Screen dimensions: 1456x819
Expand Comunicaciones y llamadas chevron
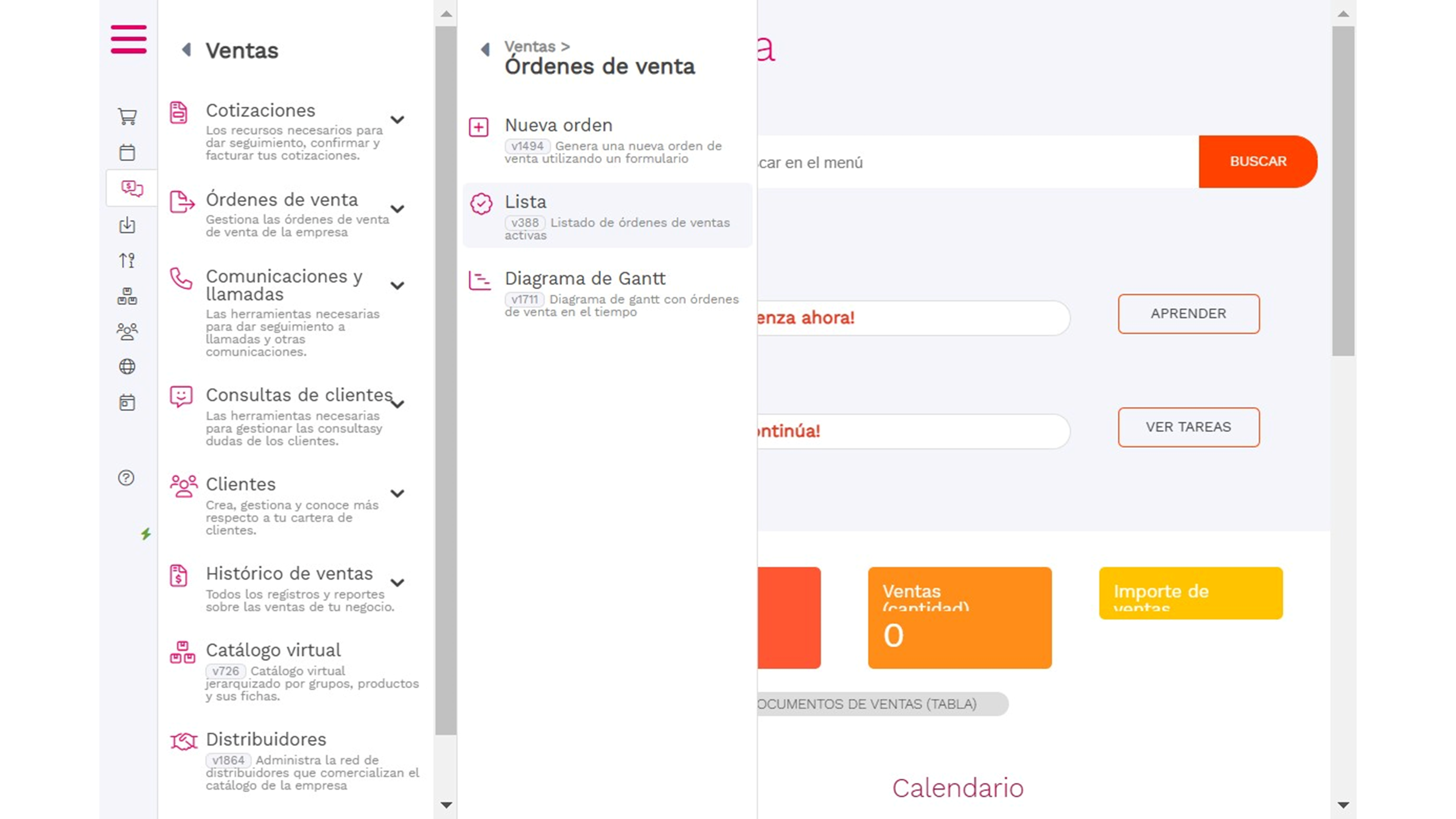point(397,285)
